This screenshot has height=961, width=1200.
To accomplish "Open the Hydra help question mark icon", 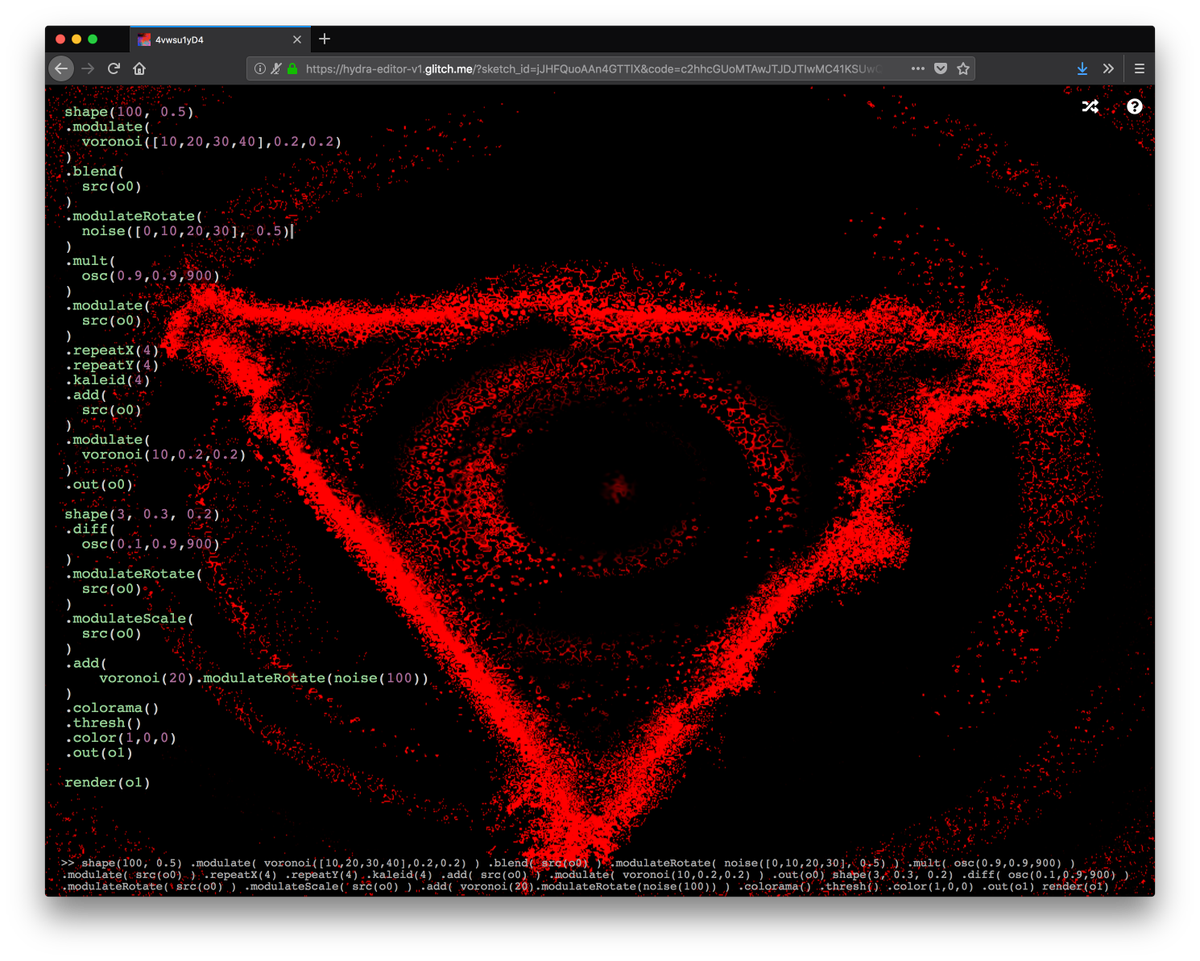I will coord(1134,106).
